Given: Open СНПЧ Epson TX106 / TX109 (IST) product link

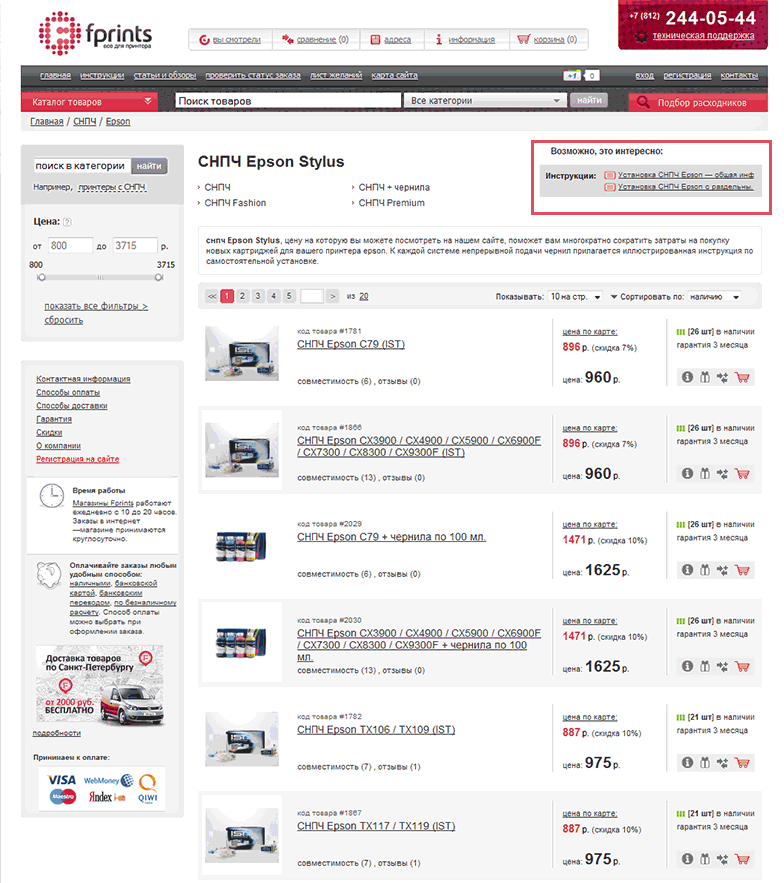Looking at the screenshot, I should [x=376, y=729].
